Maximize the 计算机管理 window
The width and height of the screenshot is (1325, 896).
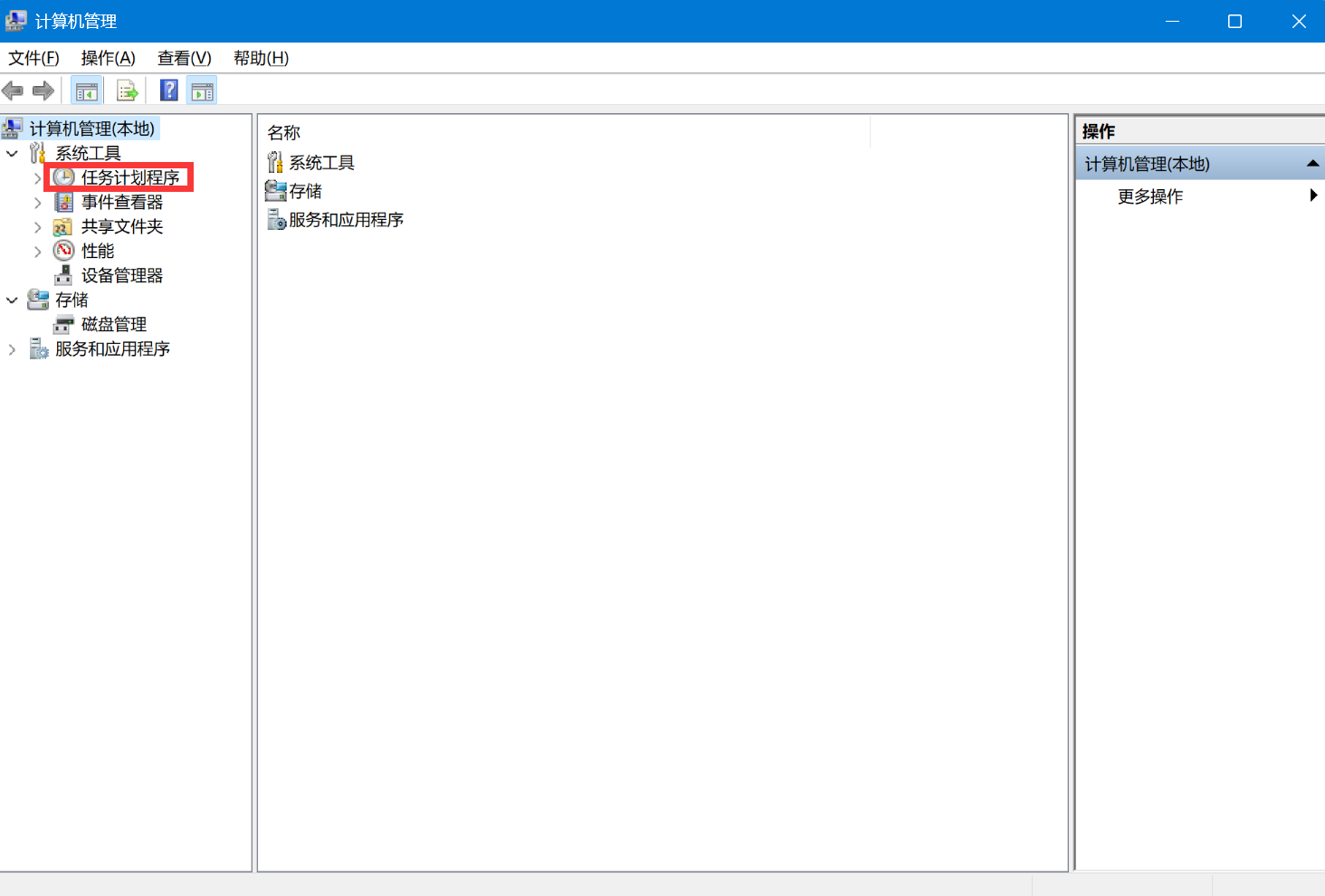(x=1234, y=21)
